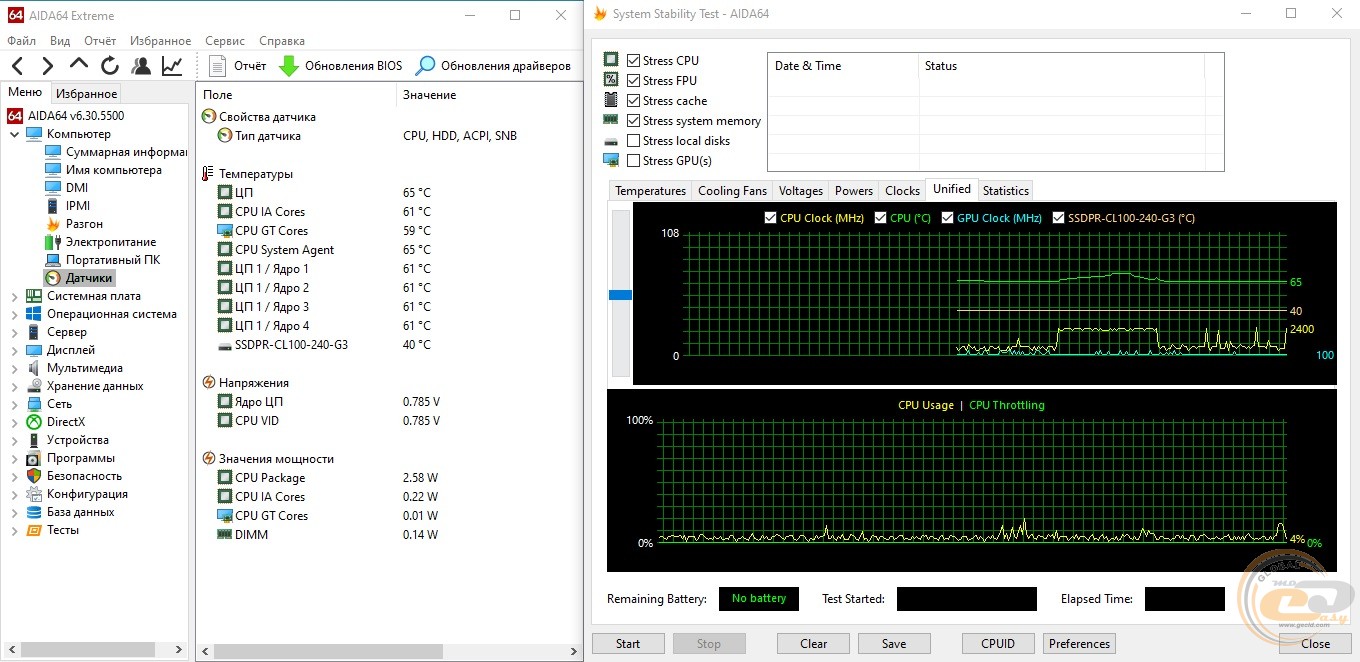Click Обновления BIOS toolbar button
1360x662 pixels.
[340, 66]
